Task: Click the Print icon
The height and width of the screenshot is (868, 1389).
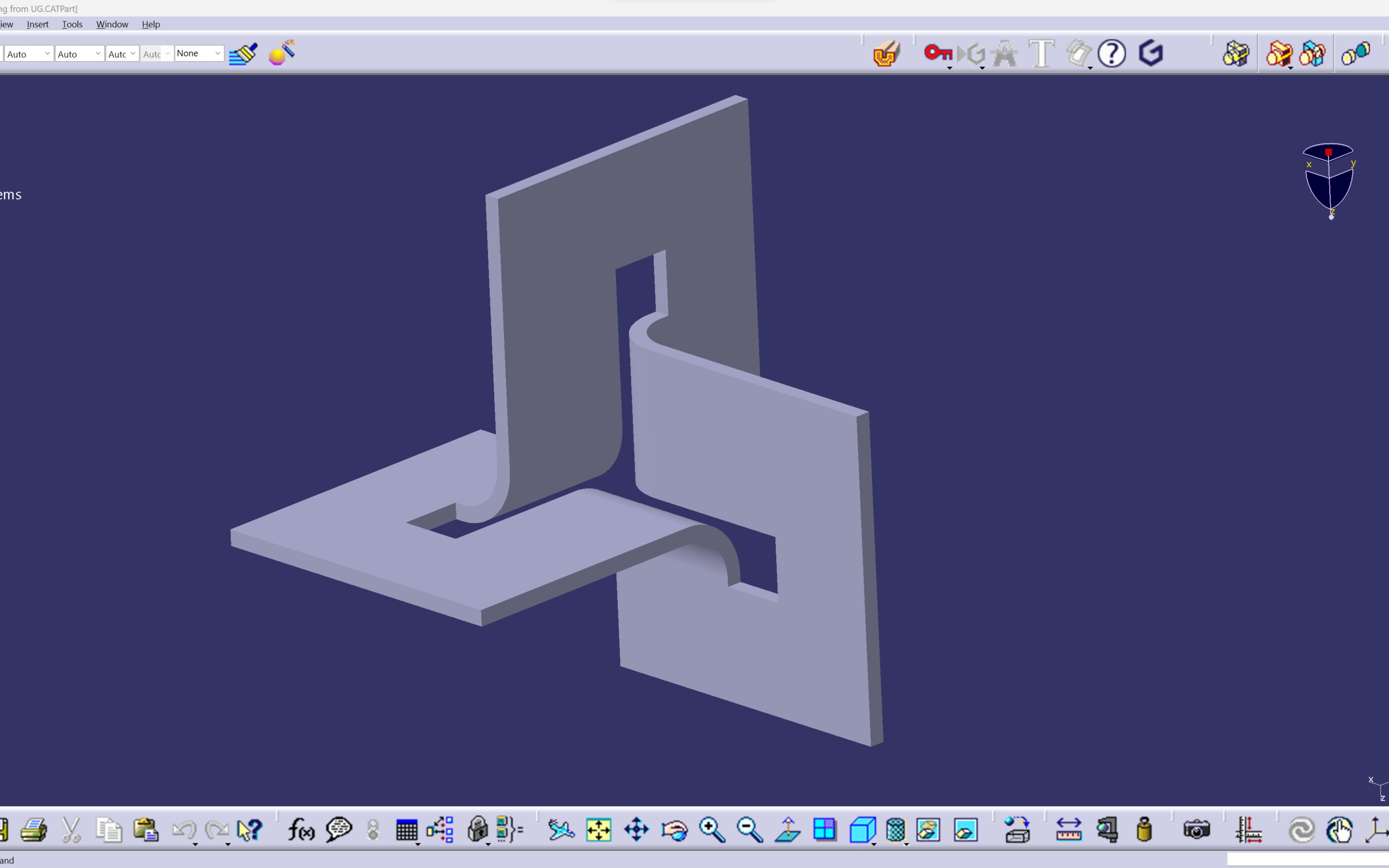Action: 34,830
